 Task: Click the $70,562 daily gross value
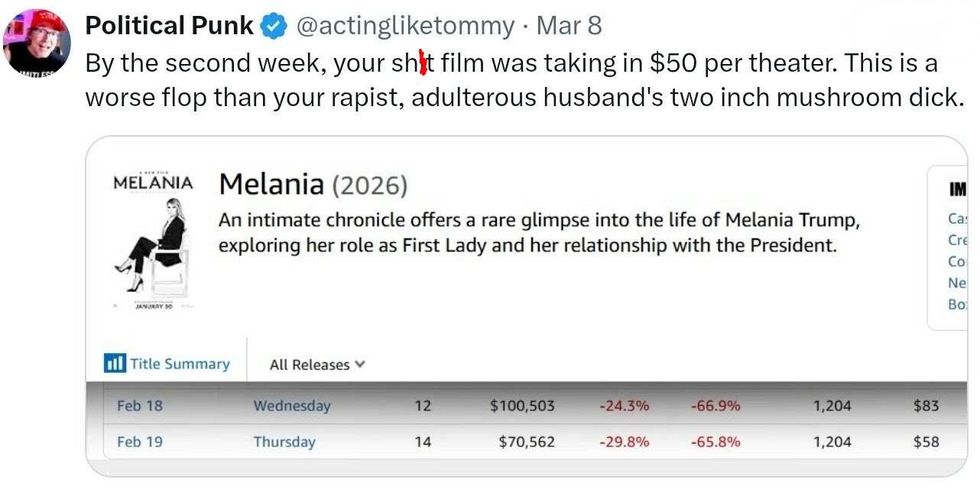point(526,441)
